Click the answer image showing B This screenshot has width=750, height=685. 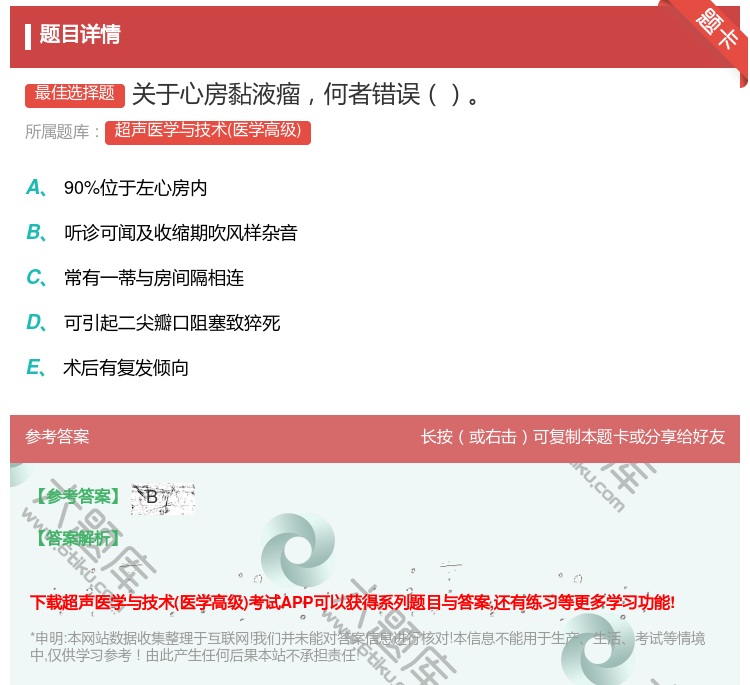pyautogui.click(x=163, y=499)
